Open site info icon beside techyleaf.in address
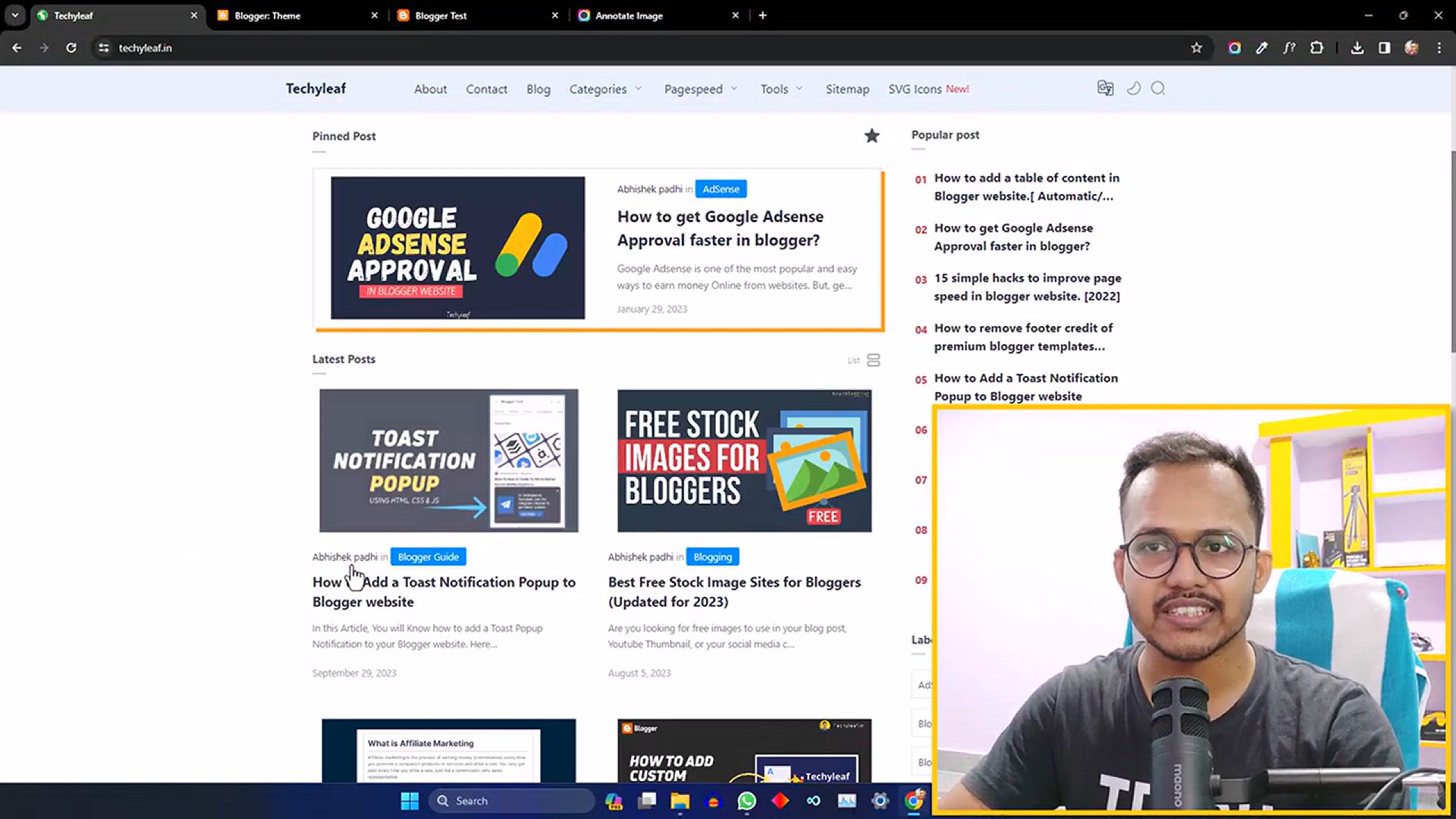Screen dimensions: 1456x819 pyautogui.click(x=104, y=48)
